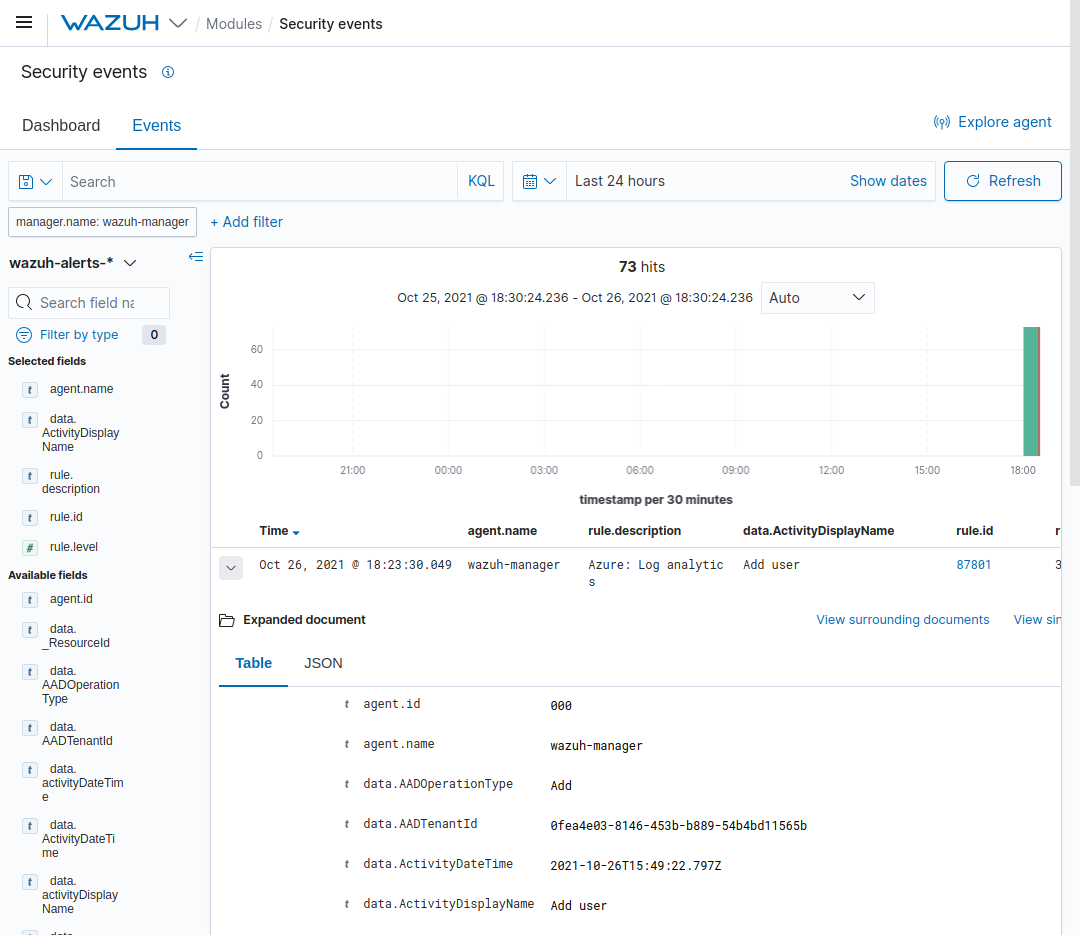Screen dimensions: 1080x935
Task: Click the number type icon next to rule.level
Action: (29, 546)
